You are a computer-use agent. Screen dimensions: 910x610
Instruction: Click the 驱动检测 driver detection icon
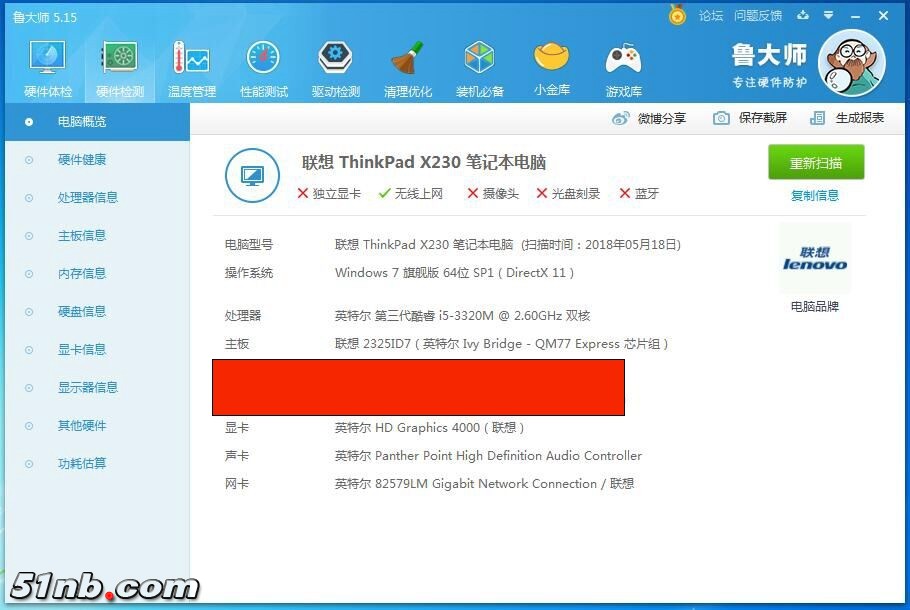(x=335, y=68)
